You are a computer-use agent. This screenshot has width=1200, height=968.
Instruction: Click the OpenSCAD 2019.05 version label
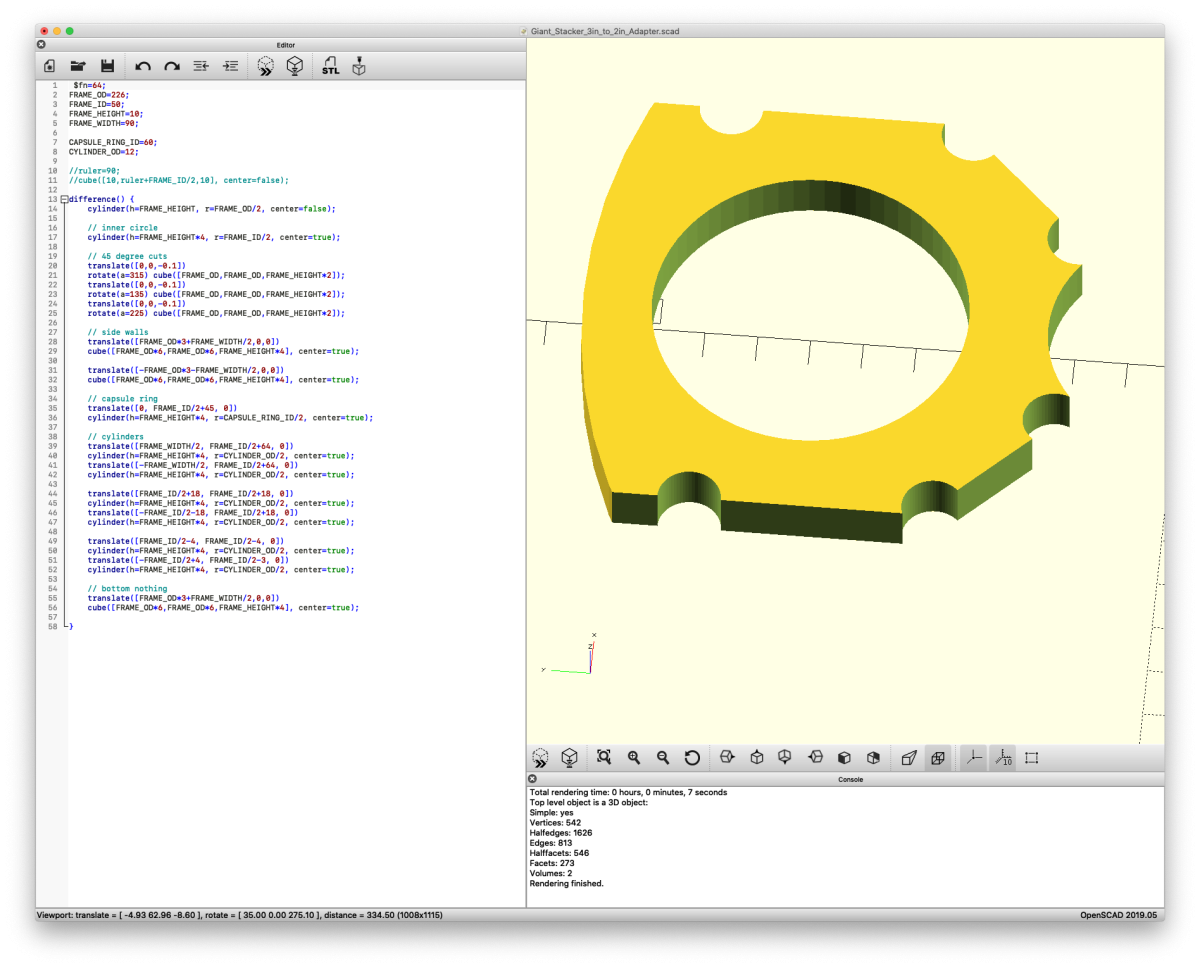click(x=1119, y=915)
